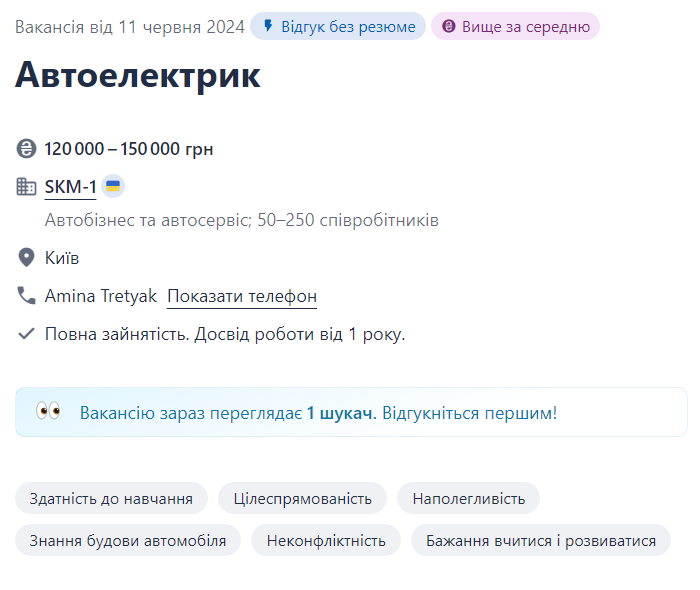Click the contact name 'Amina Tretyak'
The image size is (700, 590).
[100, 296]
